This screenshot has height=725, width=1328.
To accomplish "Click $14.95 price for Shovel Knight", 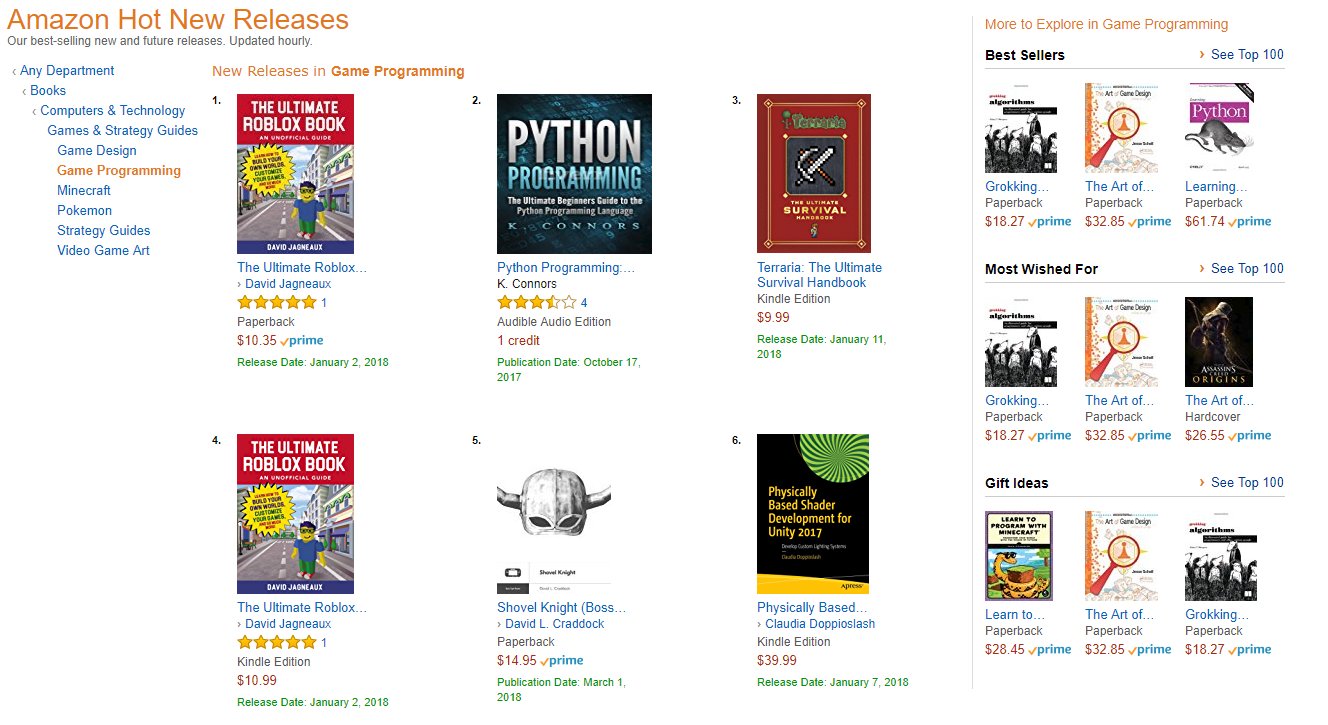I will coord(517,661).
